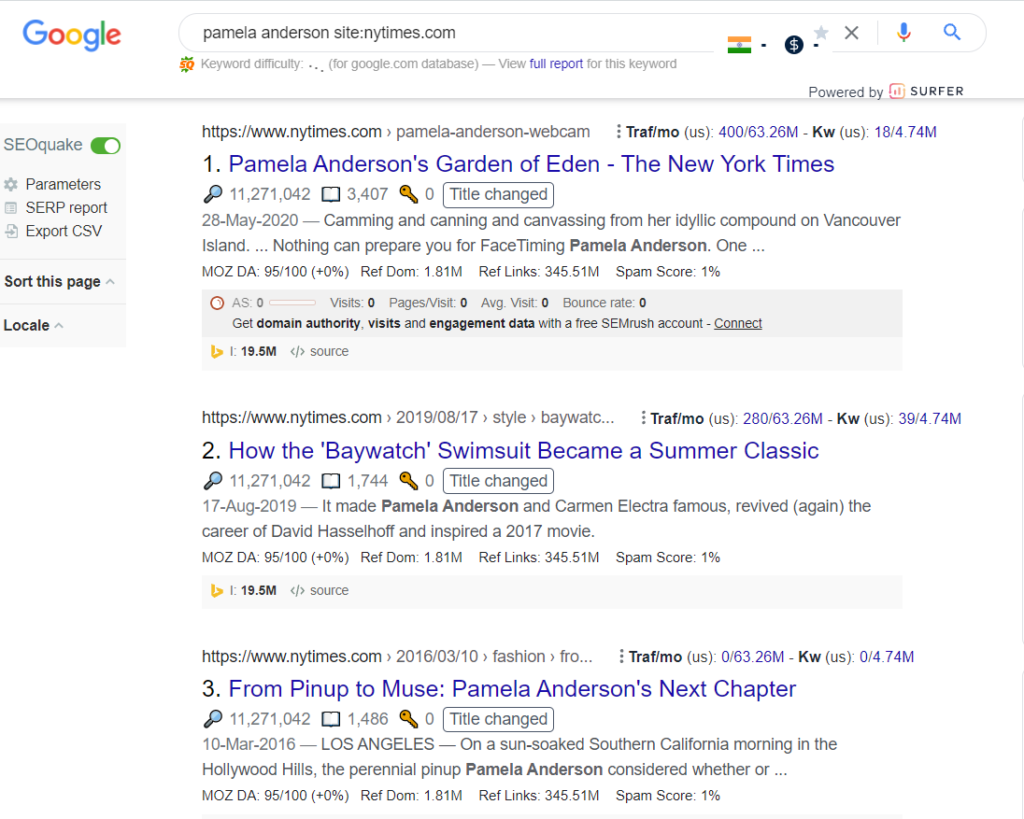Click the export icon beside Export CSV

pyautogui.click(x=11, y=231)
